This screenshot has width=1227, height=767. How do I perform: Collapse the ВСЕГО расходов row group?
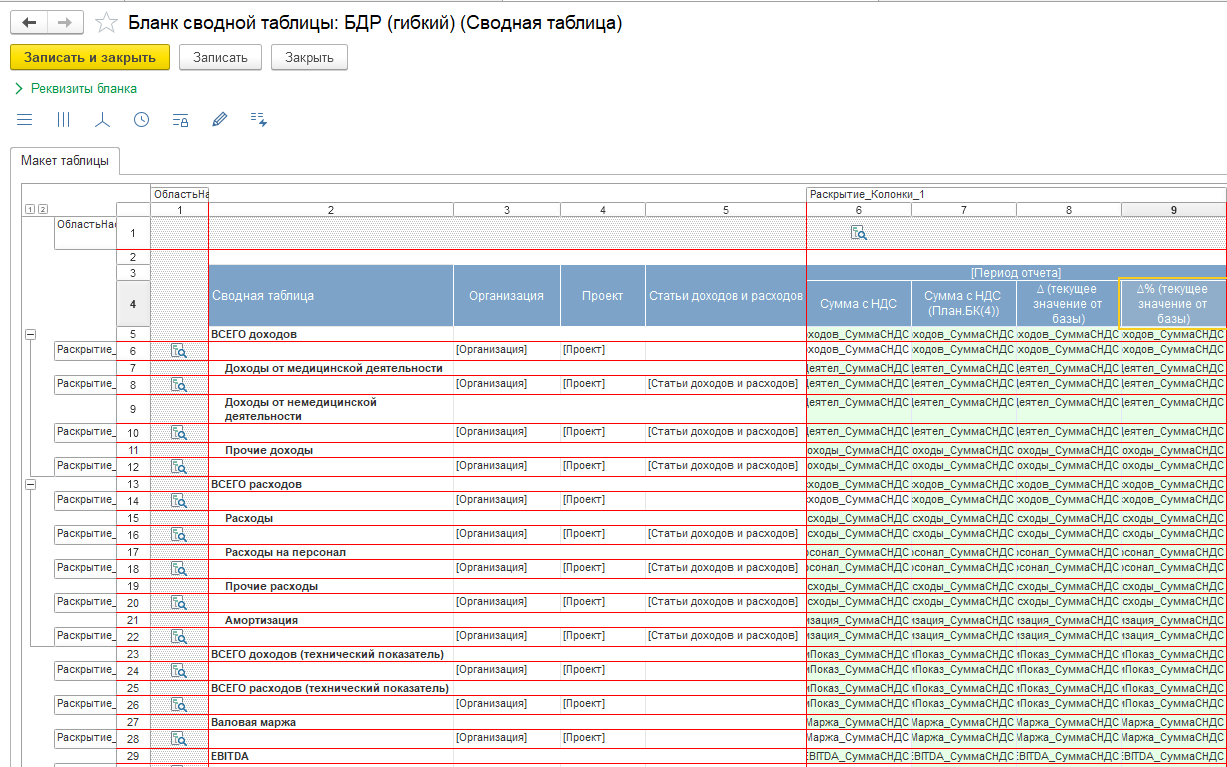(30, 484)
